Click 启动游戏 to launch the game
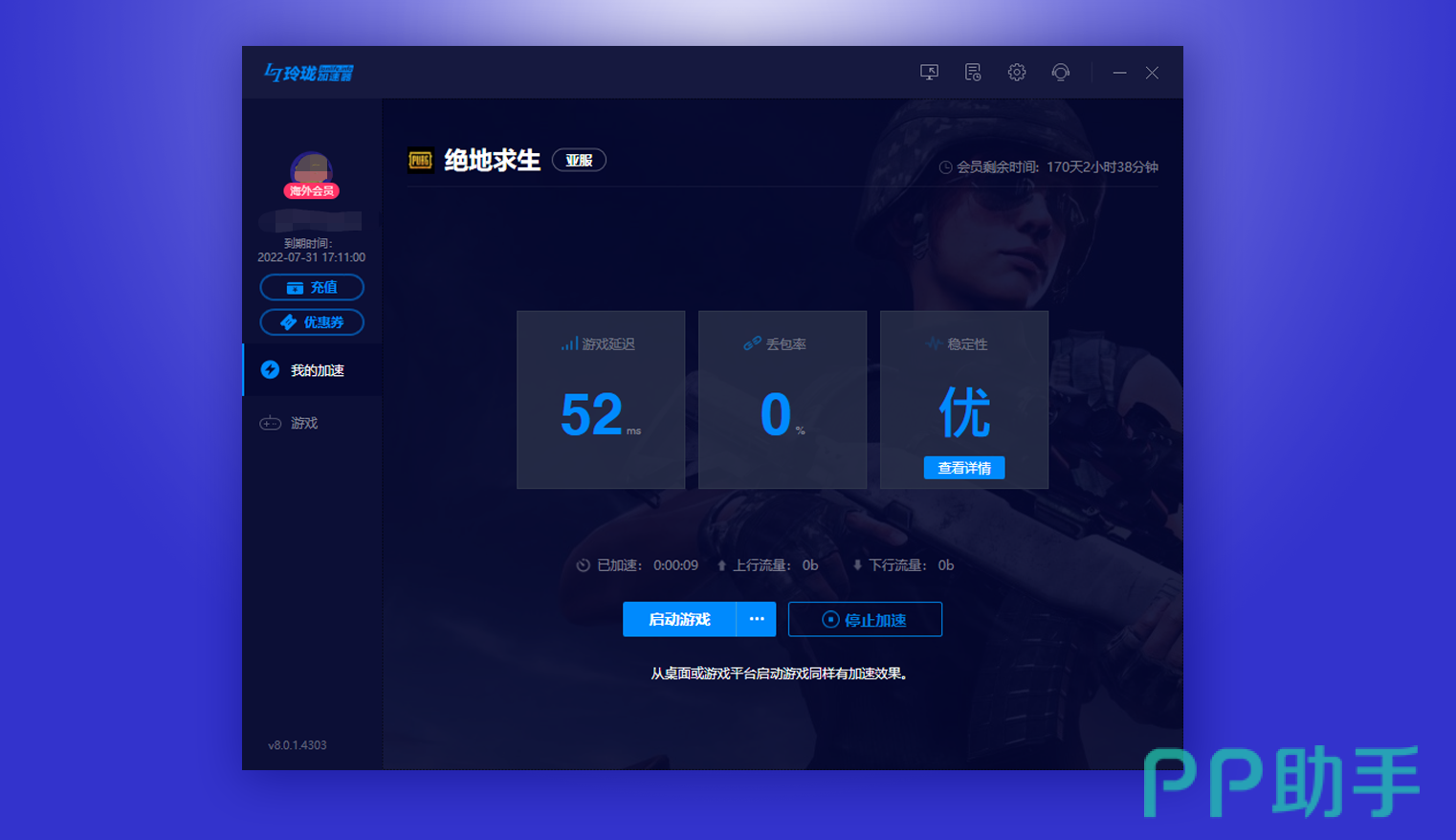This screenshot has width=1456, height=840. pos(679,619)
